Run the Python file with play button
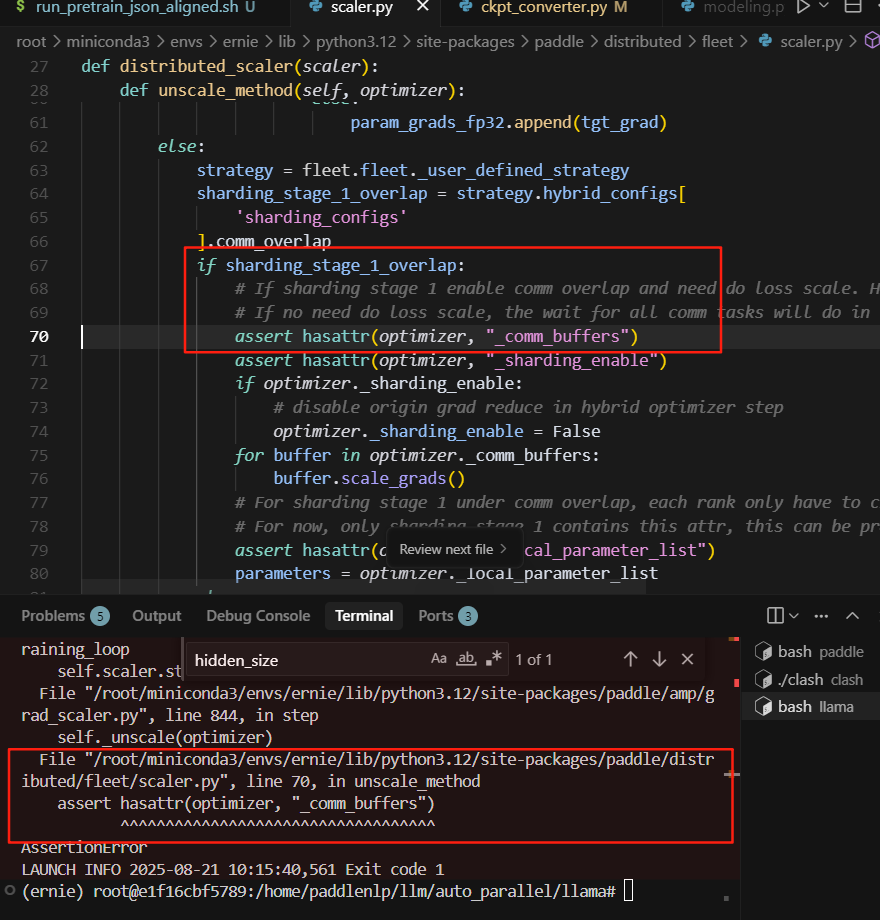 [x=802, y=8]
